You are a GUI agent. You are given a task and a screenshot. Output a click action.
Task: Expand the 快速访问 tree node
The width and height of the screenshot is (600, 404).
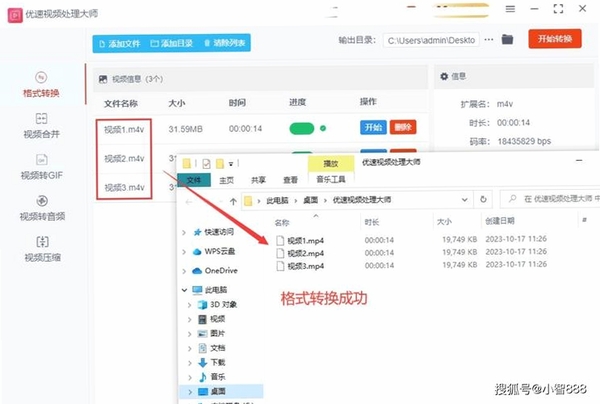[184, 232]
